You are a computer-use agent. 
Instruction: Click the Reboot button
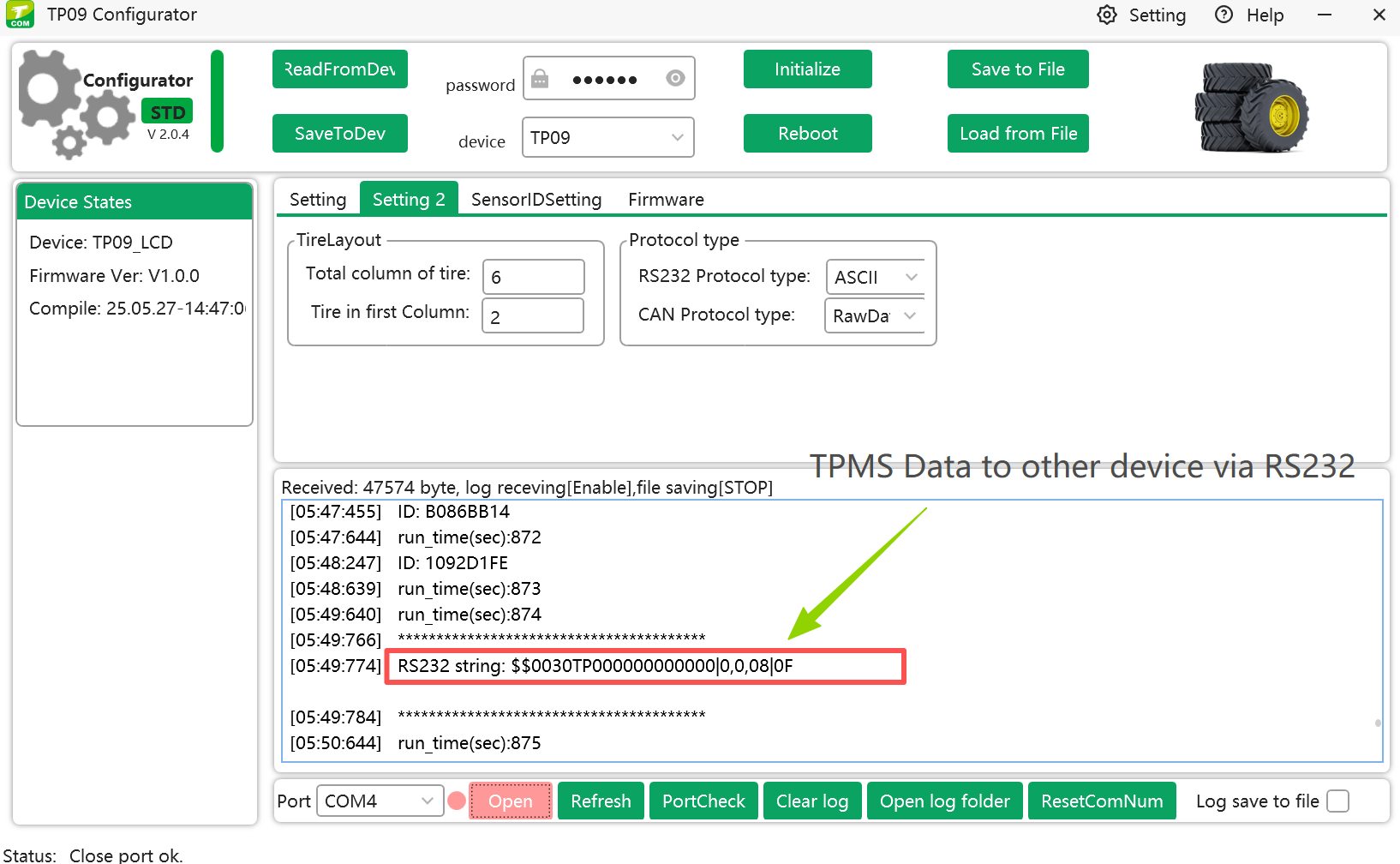click(x=807, y=134)
